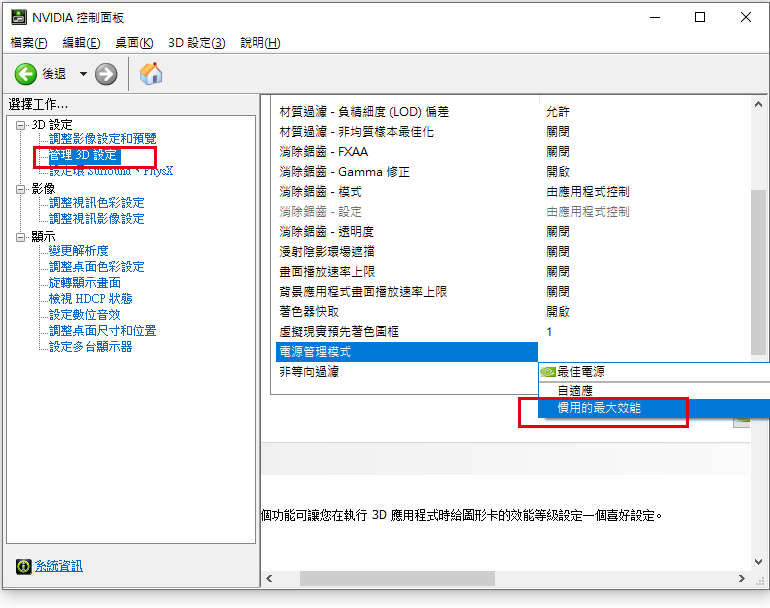Click the vertical scrollbar up arrow
The image size is (770, 608).
point(758,105)
